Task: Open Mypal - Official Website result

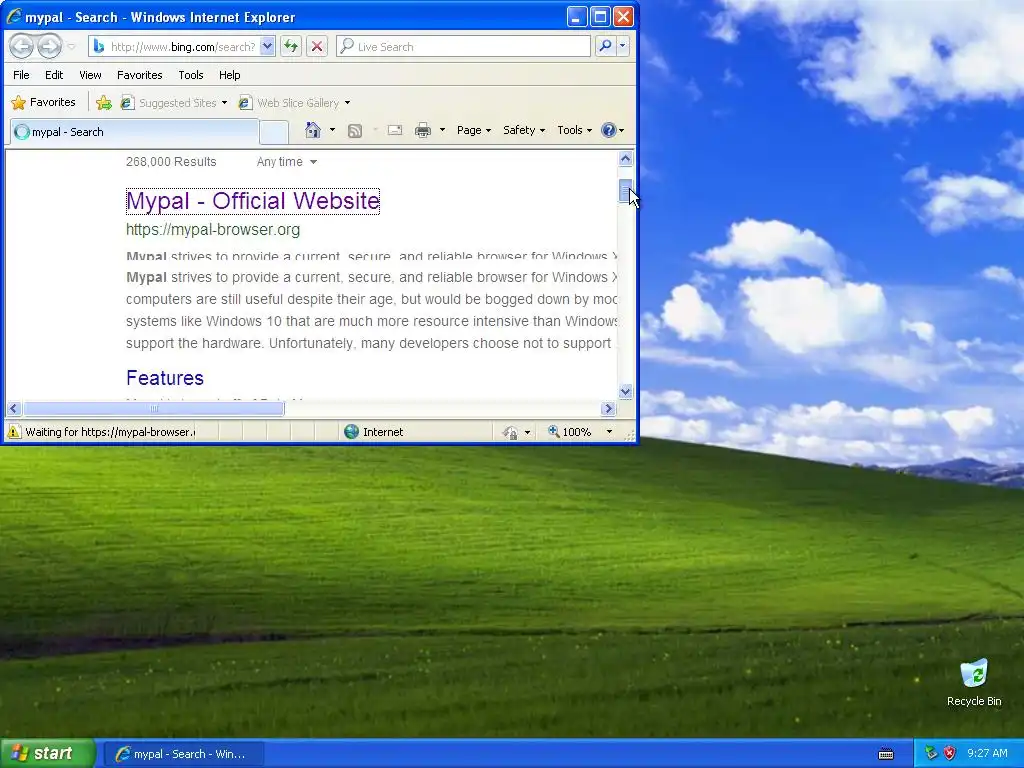Action: tap(253, 201)
